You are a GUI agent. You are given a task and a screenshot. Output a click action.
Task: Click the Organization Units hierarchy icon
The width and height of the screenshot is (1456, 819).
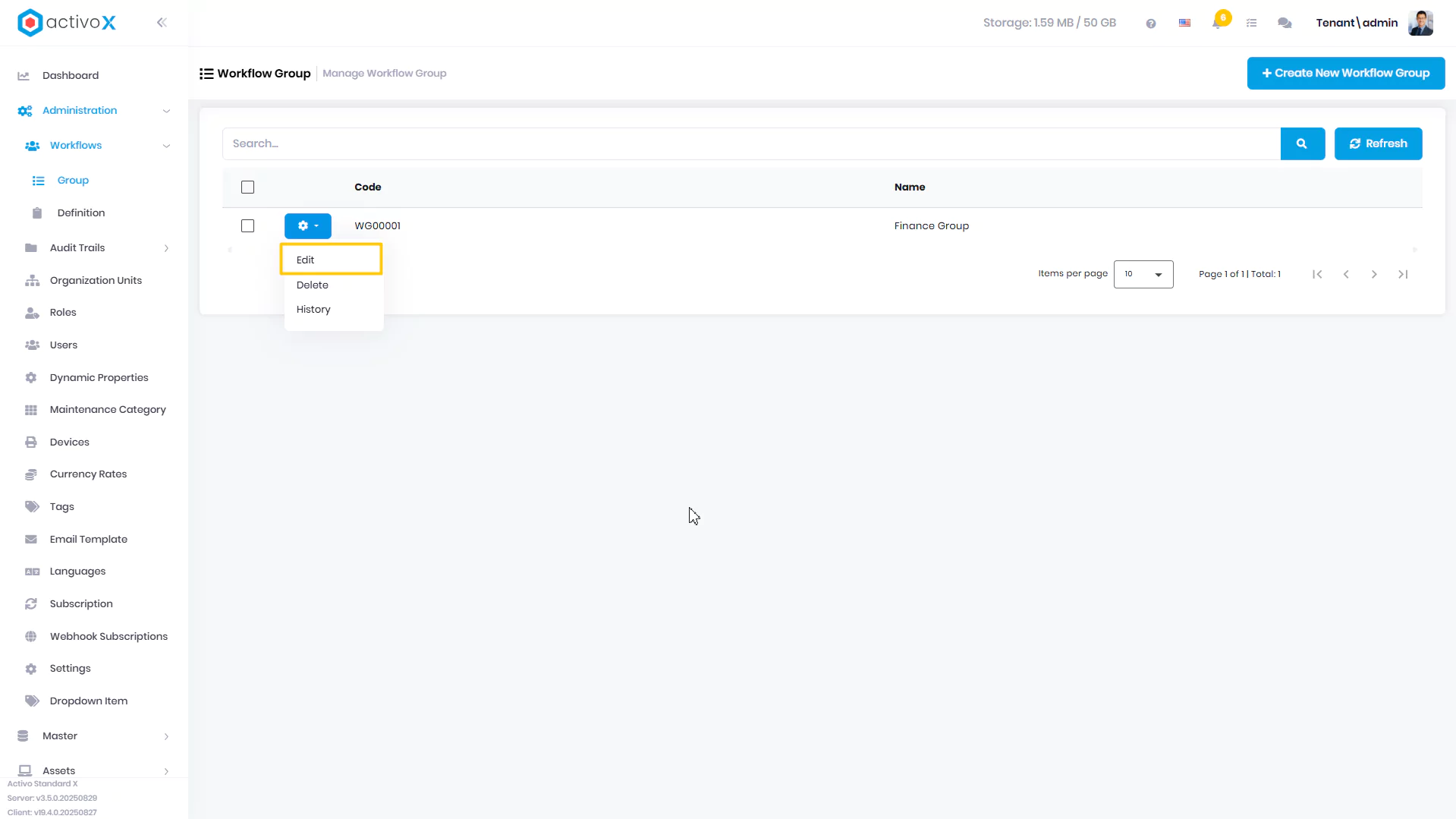pyautogui.click(x=32, y=281)
